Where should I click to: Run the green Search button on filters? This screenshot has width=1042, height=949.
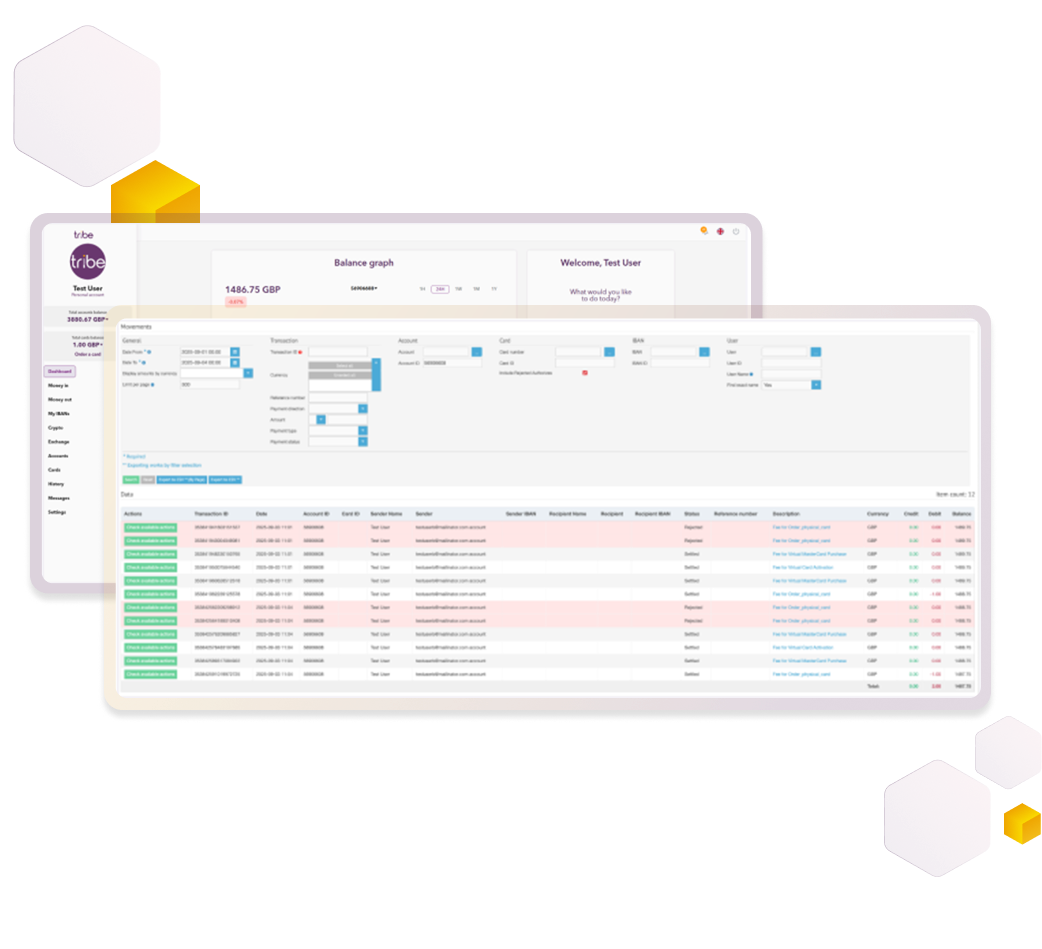click(x=131, y=478)
